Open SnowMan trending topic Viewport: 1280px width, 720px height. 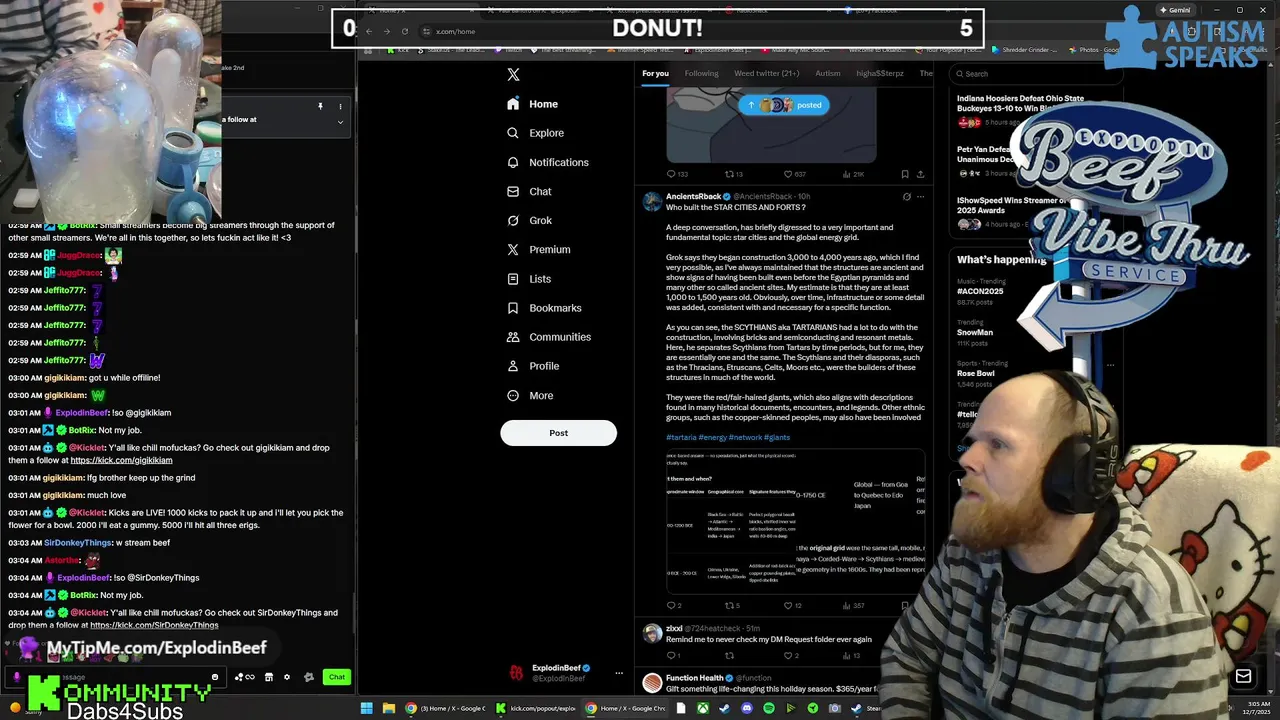coord(975,332)
